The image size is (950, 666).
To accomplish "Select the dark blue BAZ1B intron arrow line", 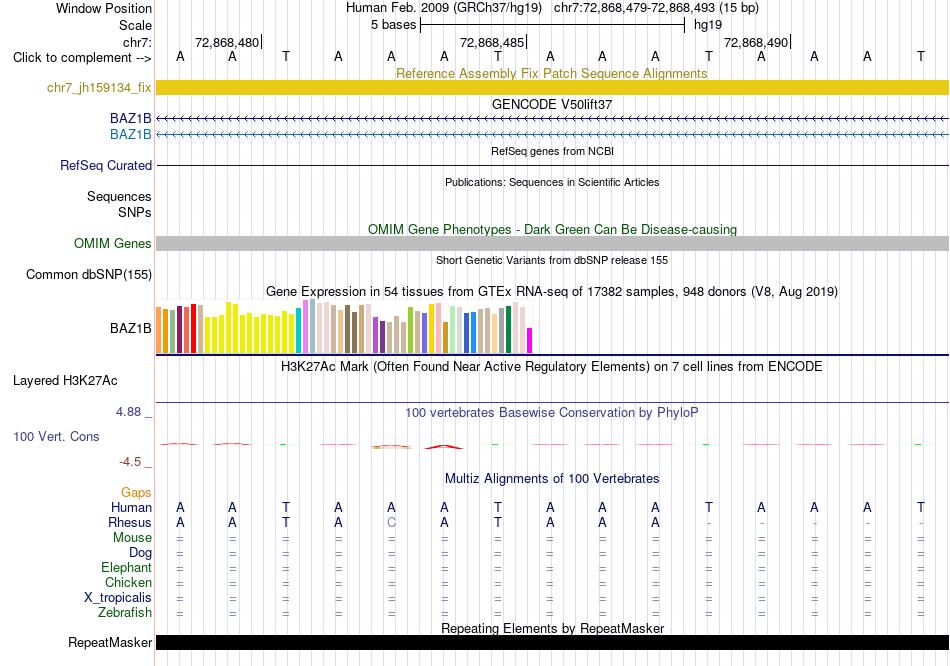I will tap(553, 118).
